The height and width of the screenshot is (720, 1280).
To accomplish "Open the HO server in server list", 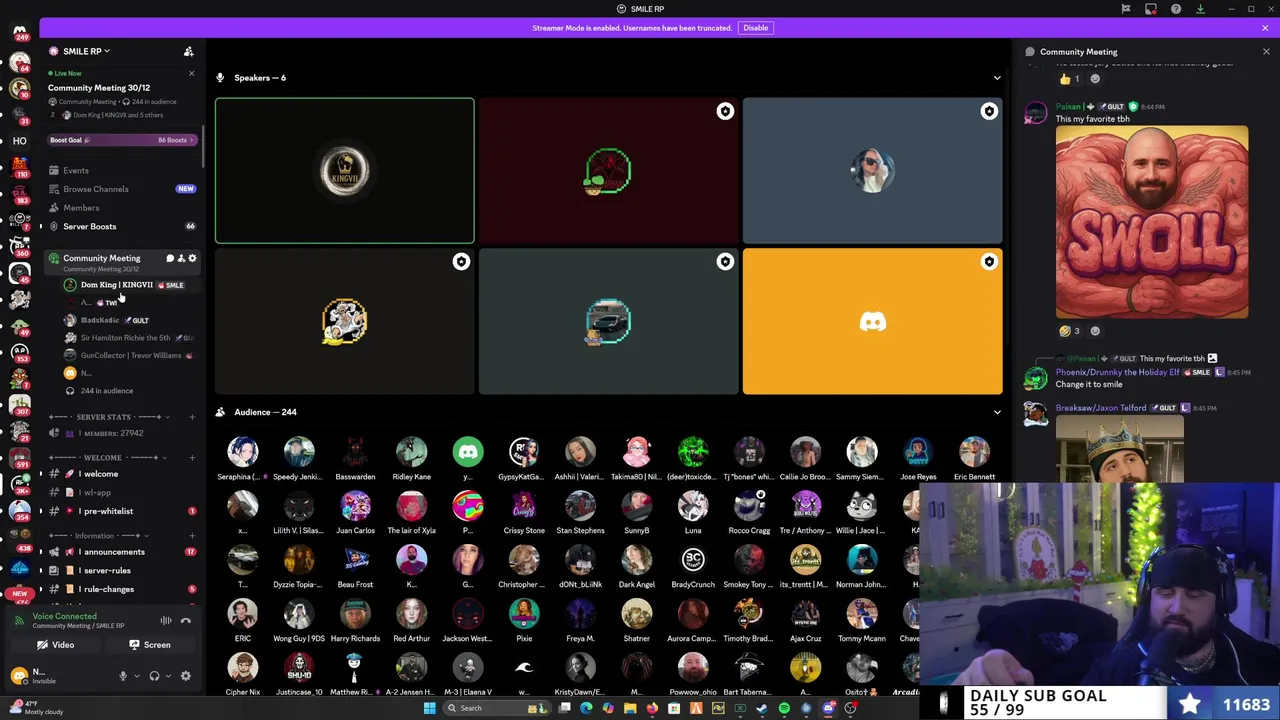I will (x=19, y=141).
